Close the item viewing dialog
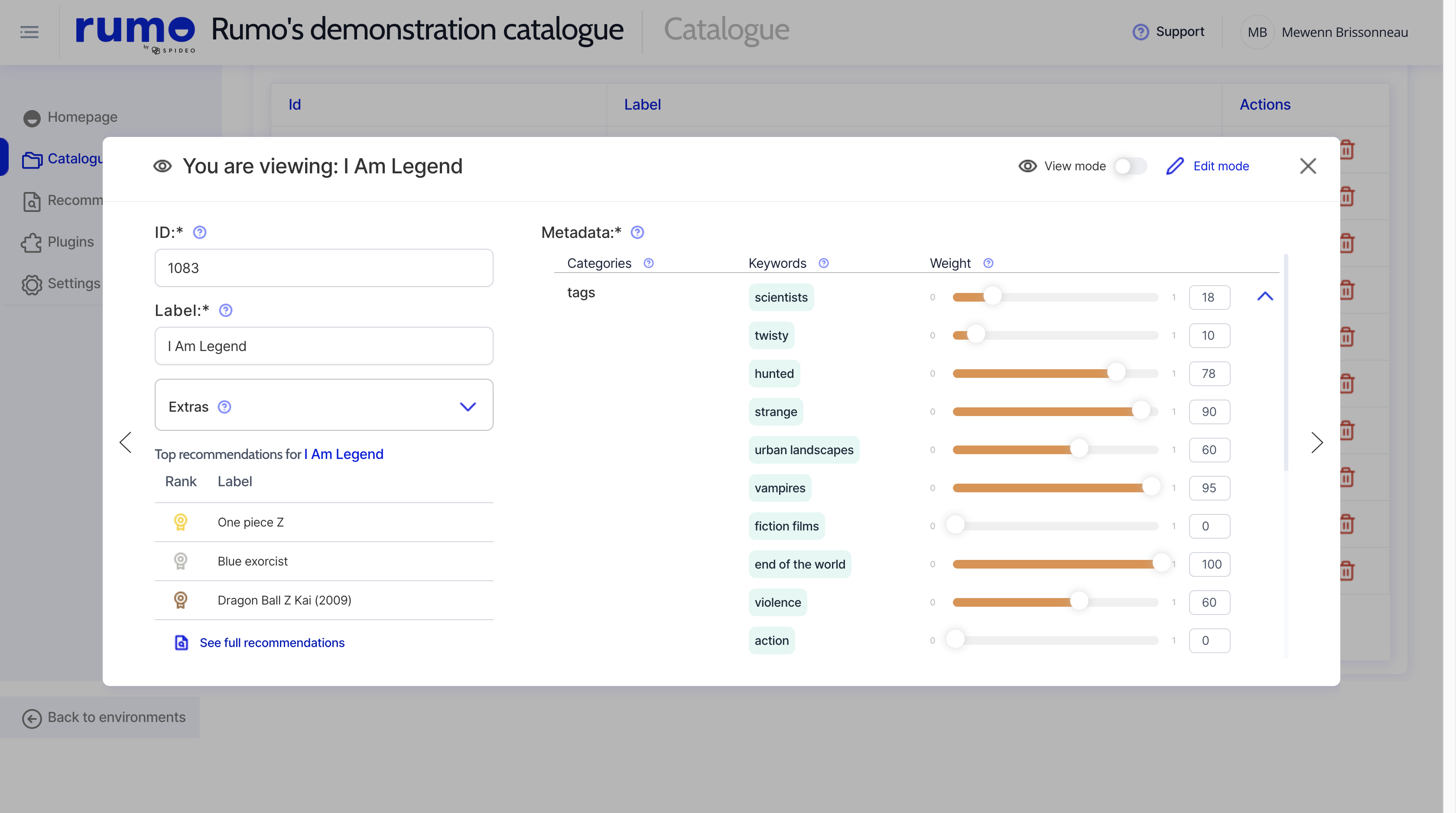 tap(1308, 166)
